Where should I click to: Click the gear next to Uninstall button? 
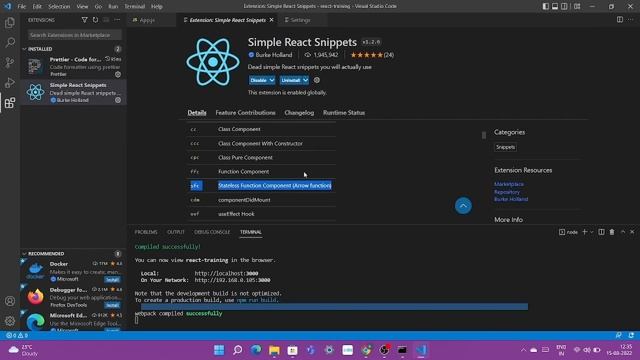[317, 80]
